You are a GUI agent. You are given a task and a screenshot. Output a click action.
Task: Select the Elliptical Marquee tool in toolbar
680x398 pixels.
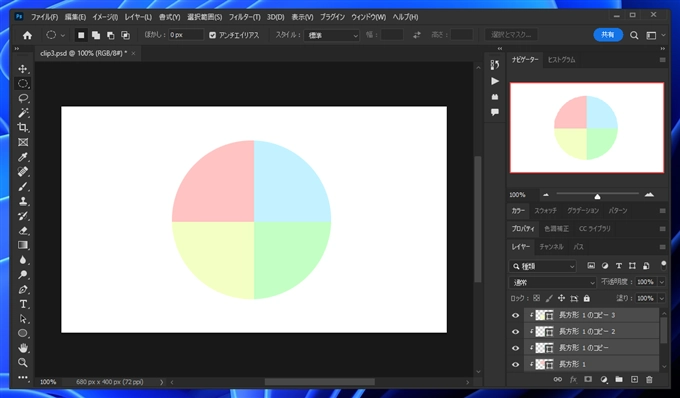click(x=23, y=83)
